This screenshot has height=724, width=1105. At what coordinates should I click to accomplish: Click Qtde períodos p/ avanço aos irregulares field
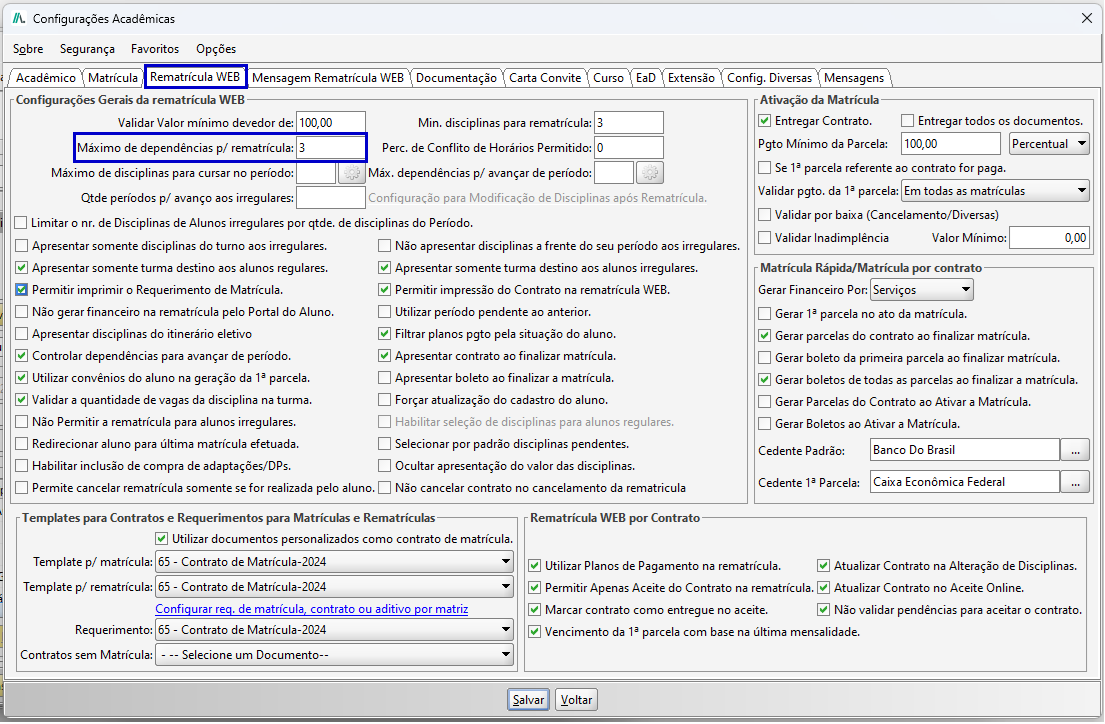pos(331,198)
